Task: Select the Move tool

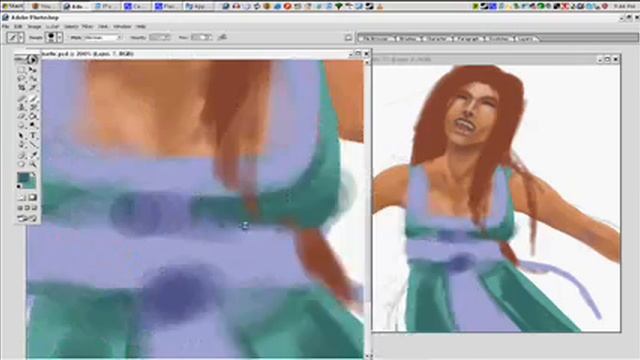Action: [x=33, y=70]
